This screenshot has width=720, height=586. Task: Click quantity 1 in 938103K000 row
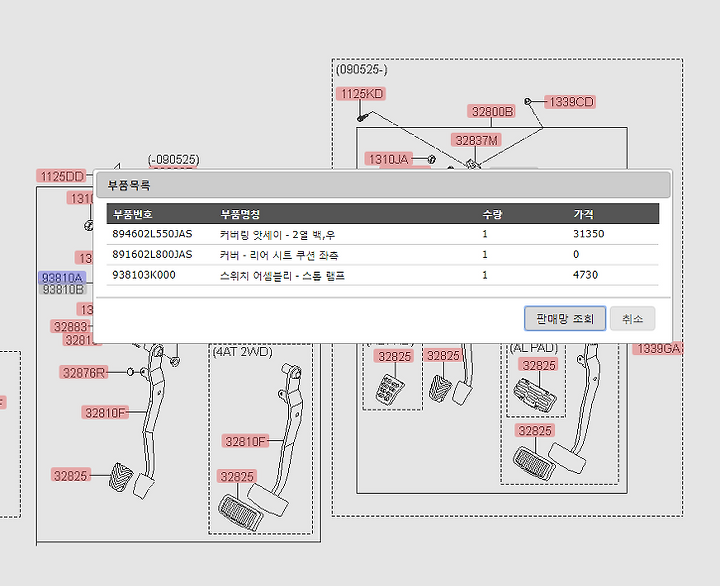pos(485,275)
